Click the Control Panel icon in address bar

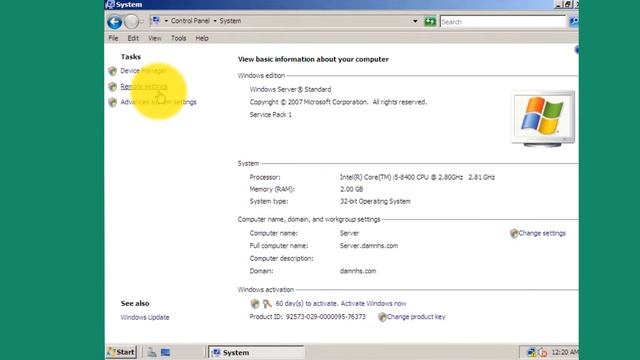pos(156,20)
